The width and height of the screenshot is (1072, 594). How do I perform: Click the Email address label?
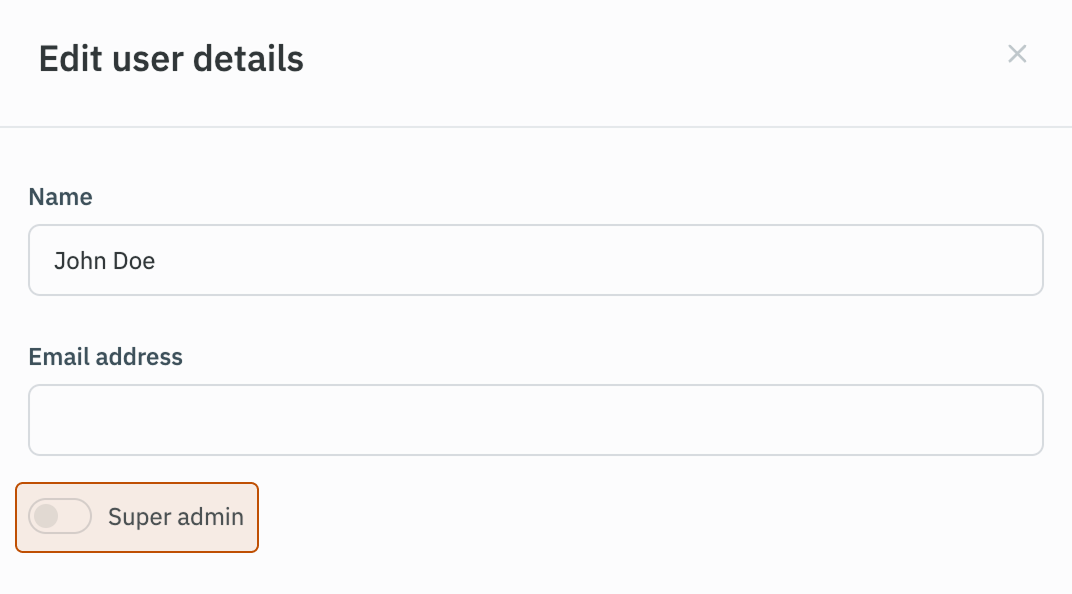(105, 357)
